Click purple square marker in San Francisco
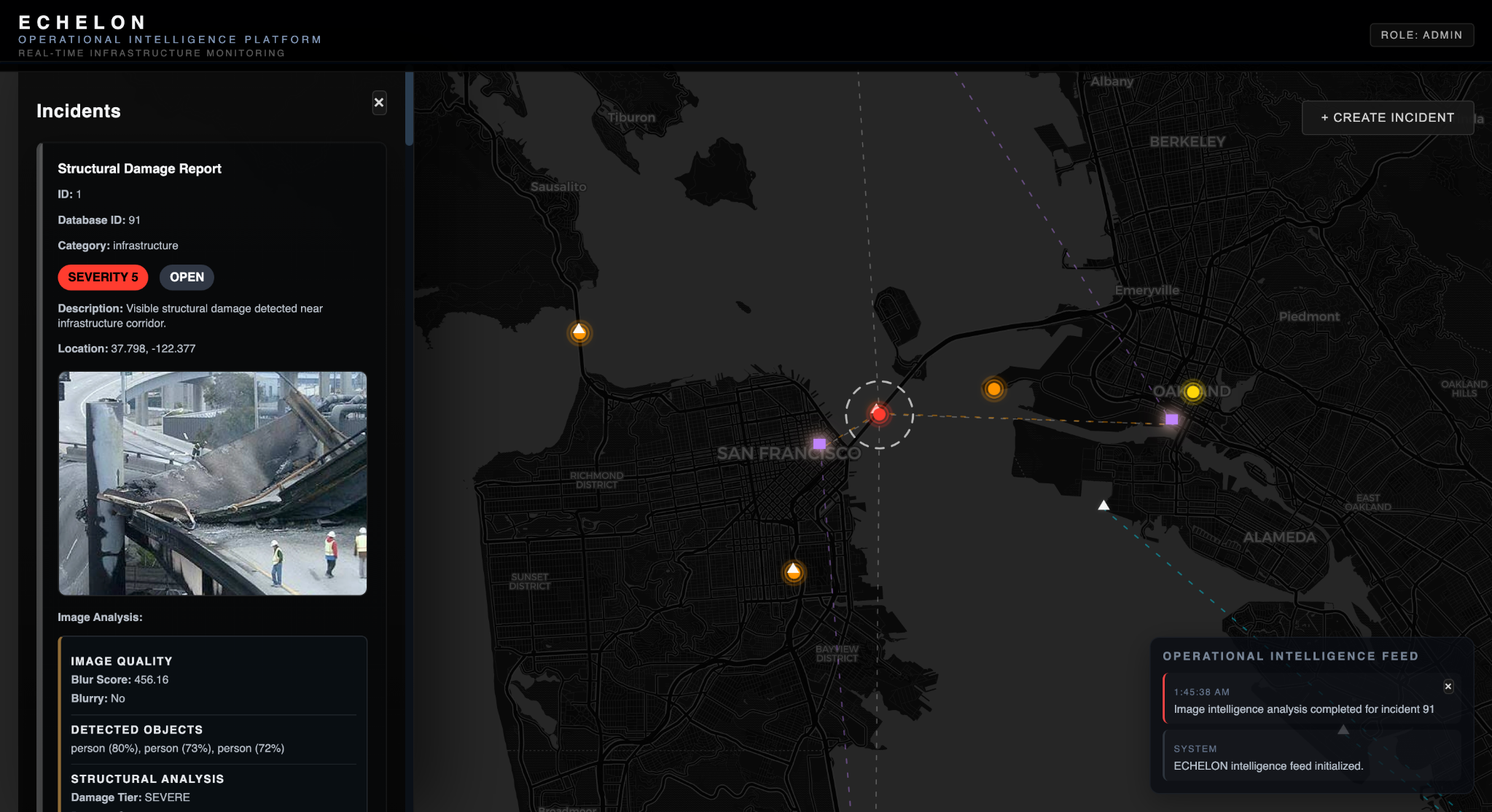The height and width of the screenshot is (812, 1492). point(819,444)
